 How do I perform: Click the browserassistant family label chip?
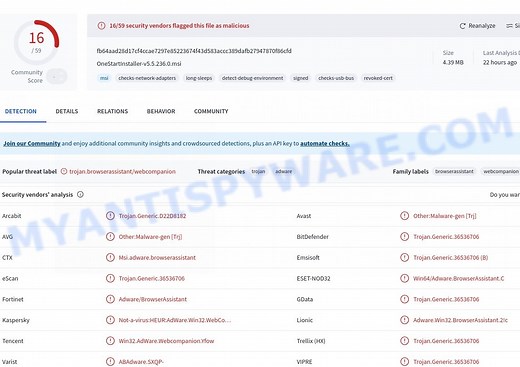pos(454,172)
